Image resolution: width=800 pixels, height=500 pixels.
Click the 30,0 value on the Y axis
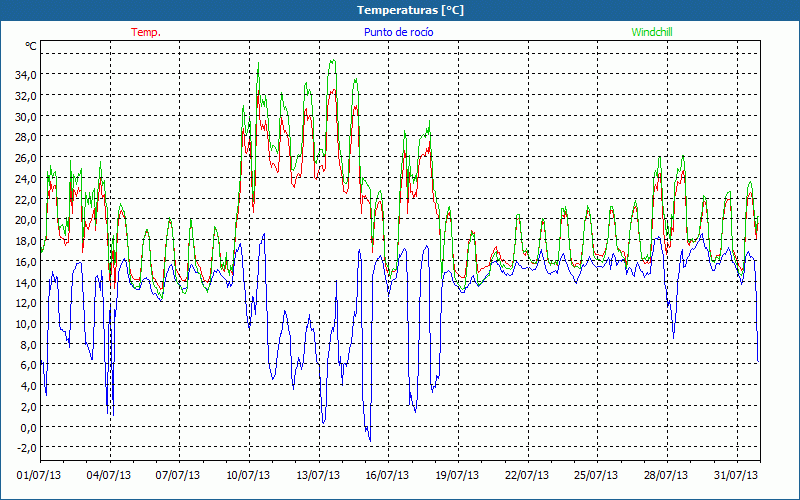coord(26,117)
